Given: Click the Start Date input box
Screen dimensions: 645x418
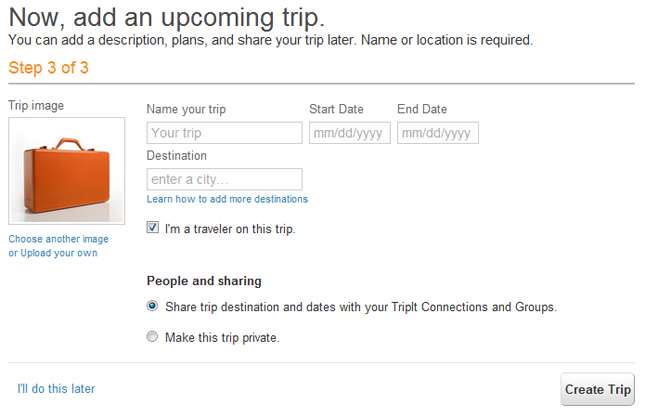Looking at the screenshot, I should (350, 133).
